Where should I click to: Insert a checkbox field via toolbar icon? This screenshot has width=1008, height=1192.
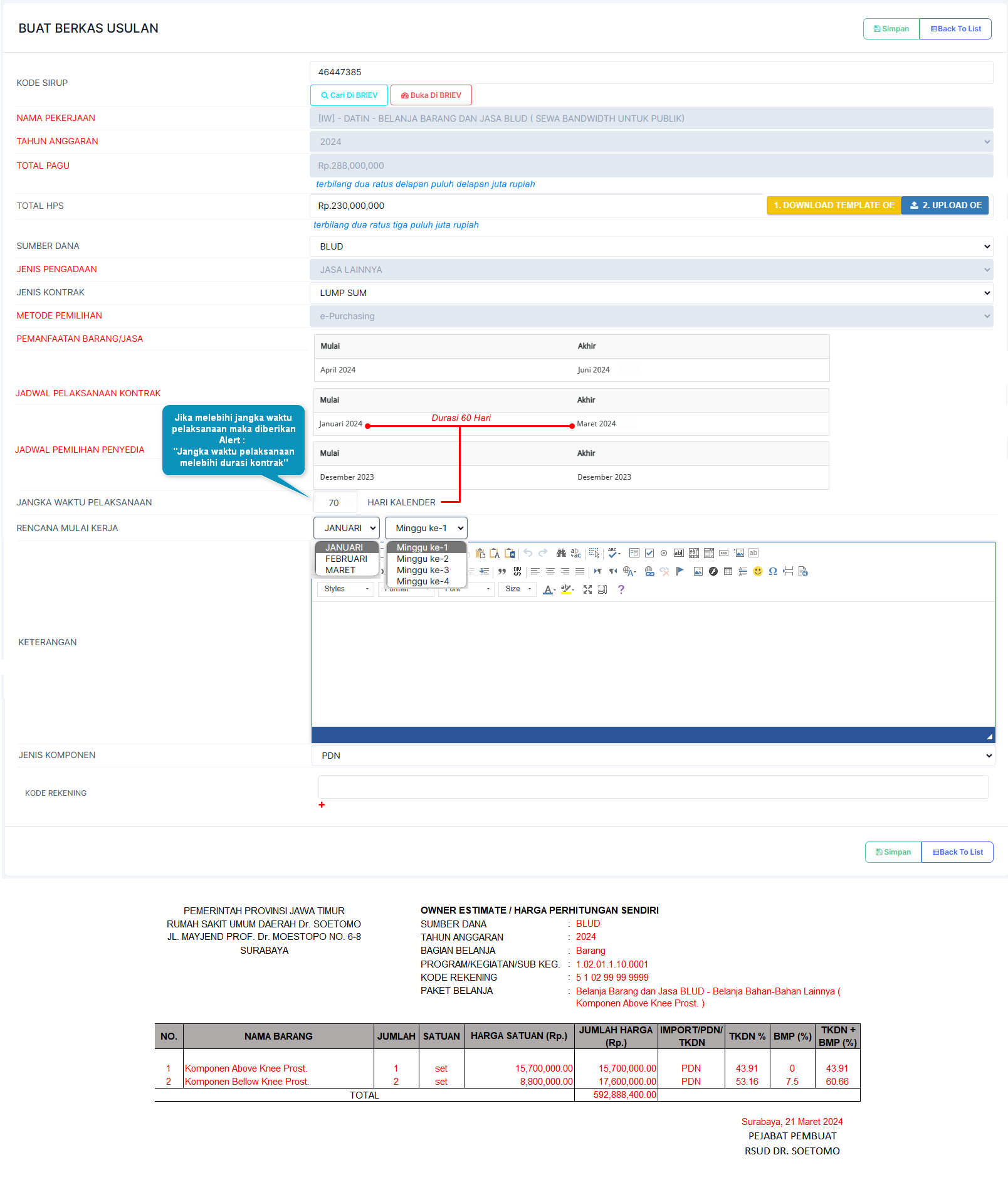point(649,553)
